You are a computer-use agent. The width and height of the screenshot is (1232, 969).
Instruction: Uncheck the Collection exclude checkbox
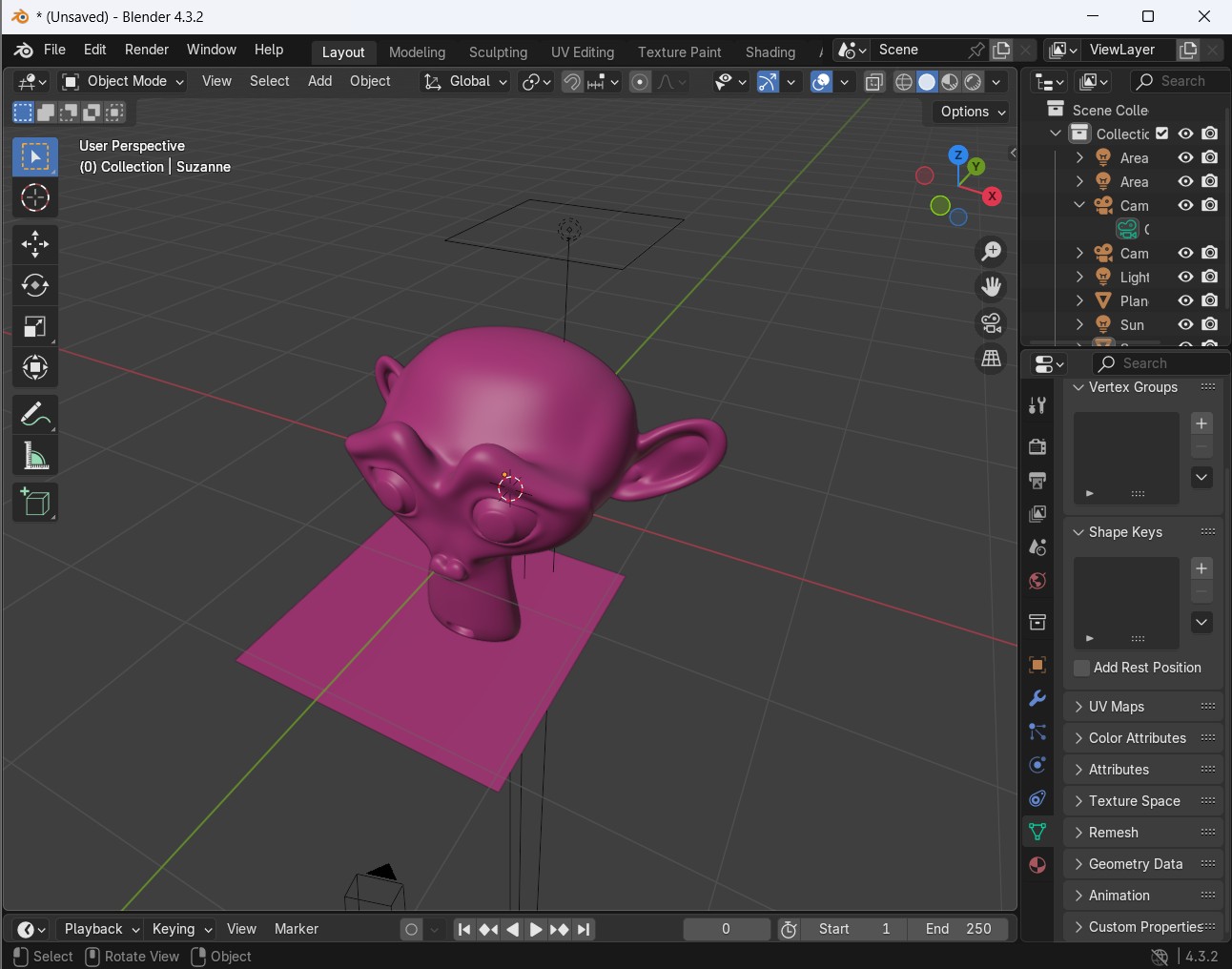point(1162,134)
